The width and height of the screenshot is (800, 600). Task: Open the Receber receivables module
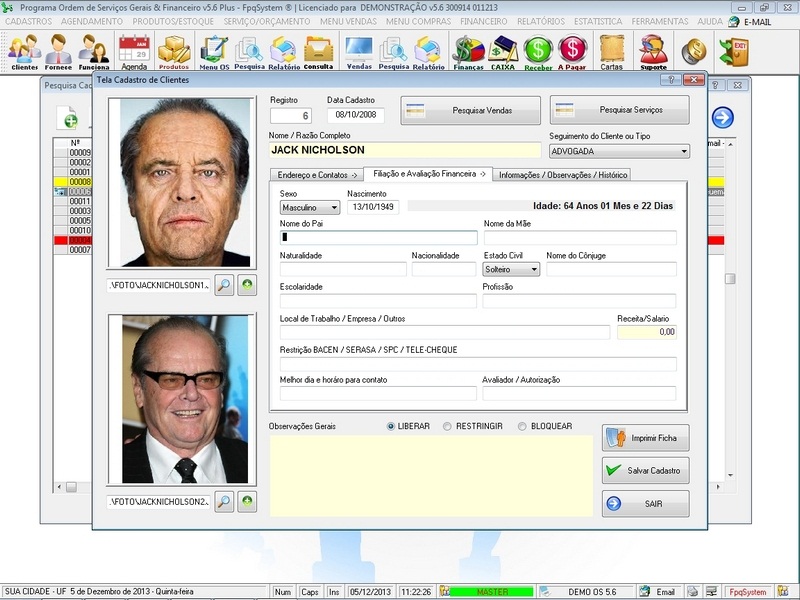click(538, 50)
